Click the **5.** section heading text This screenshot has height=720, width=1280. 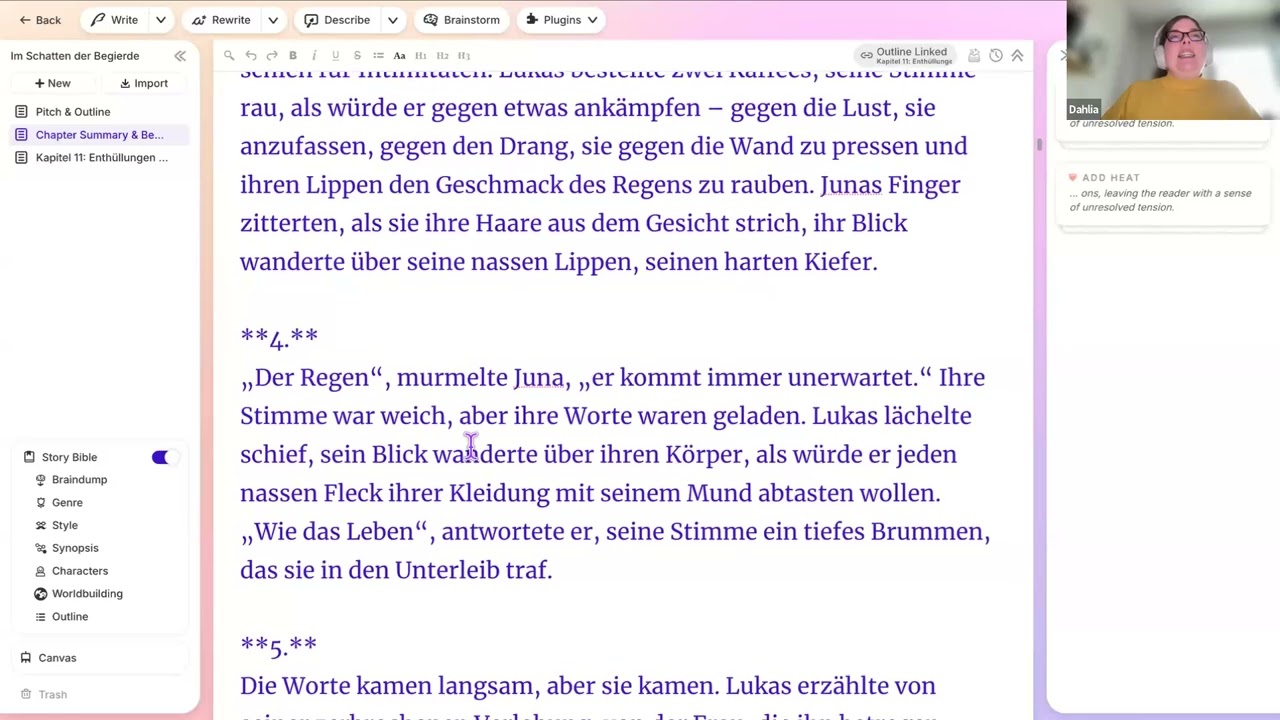(x=278, y=646)
